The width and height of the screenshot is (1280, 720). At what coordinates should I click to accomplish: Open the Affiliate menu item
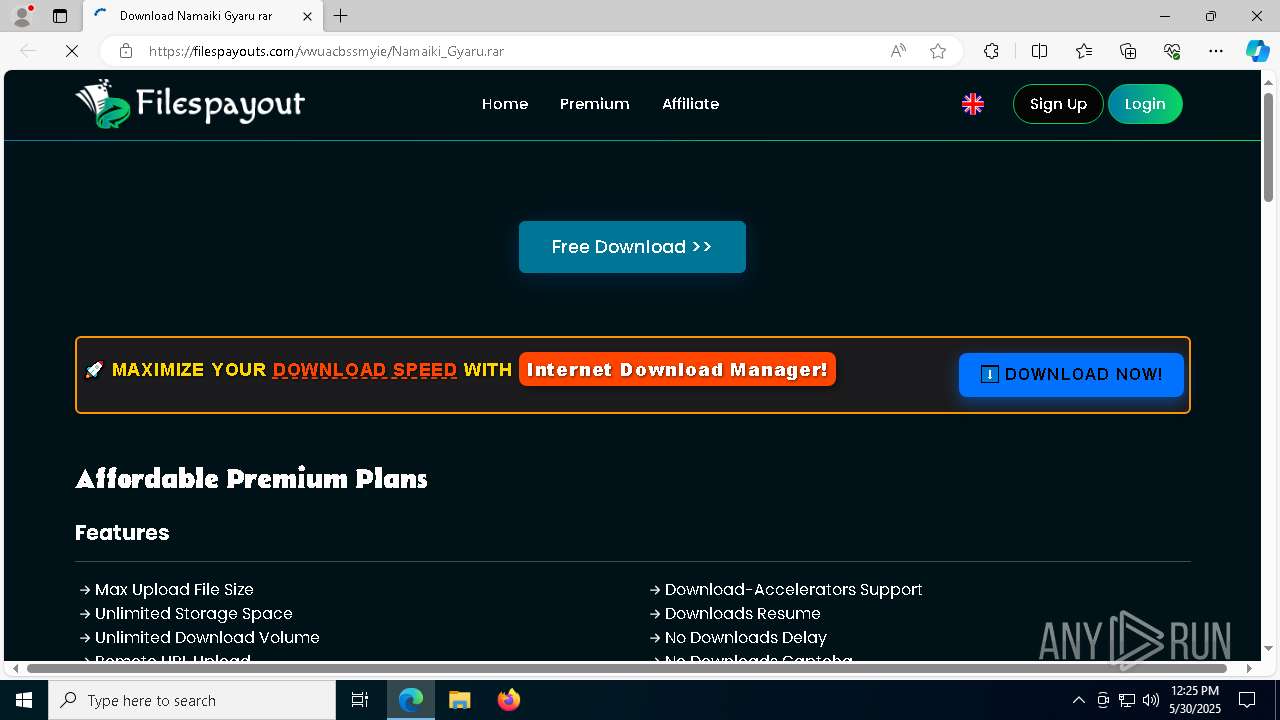tap(690, 104)
